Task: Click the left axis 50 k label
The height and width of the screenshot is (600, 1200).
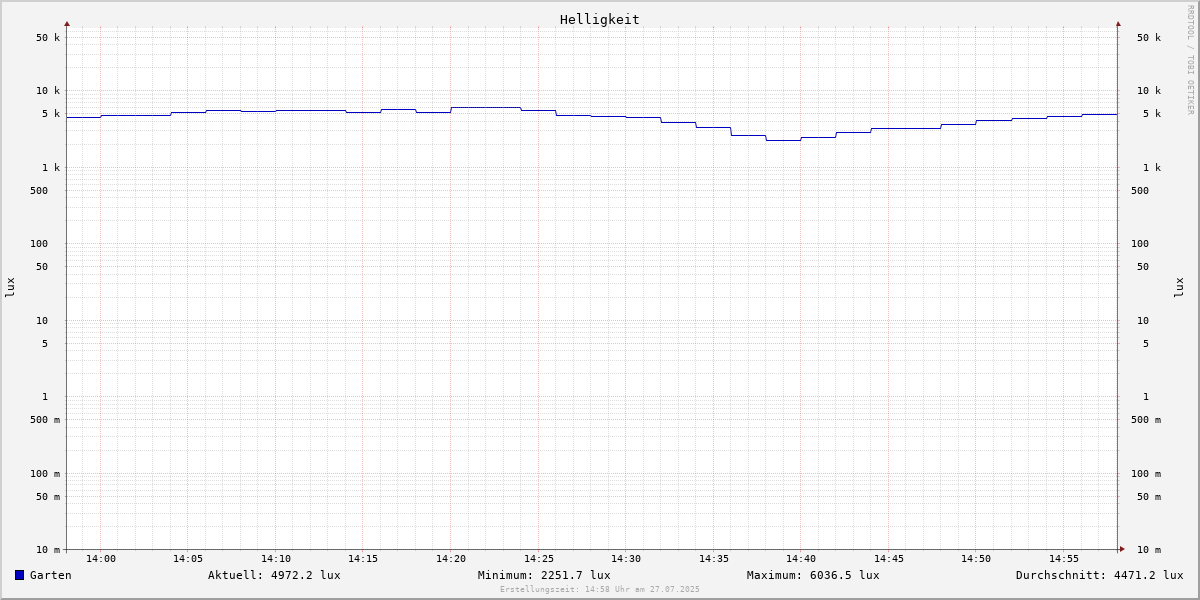Action: click(48, 38)
